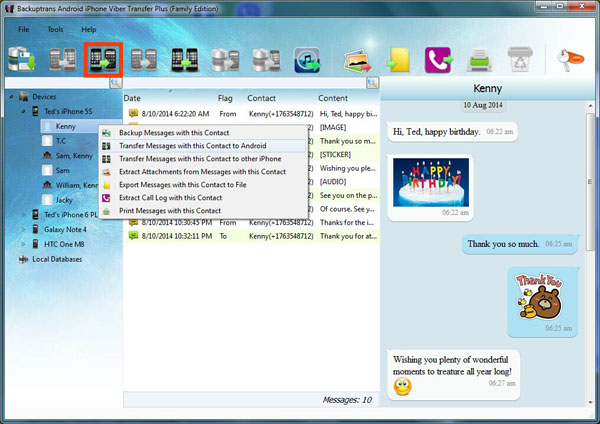Click the 'Hi, Ted, happy birthday.' chat bubble
This screenshot has width=600, height=424.
pos(452,132)
